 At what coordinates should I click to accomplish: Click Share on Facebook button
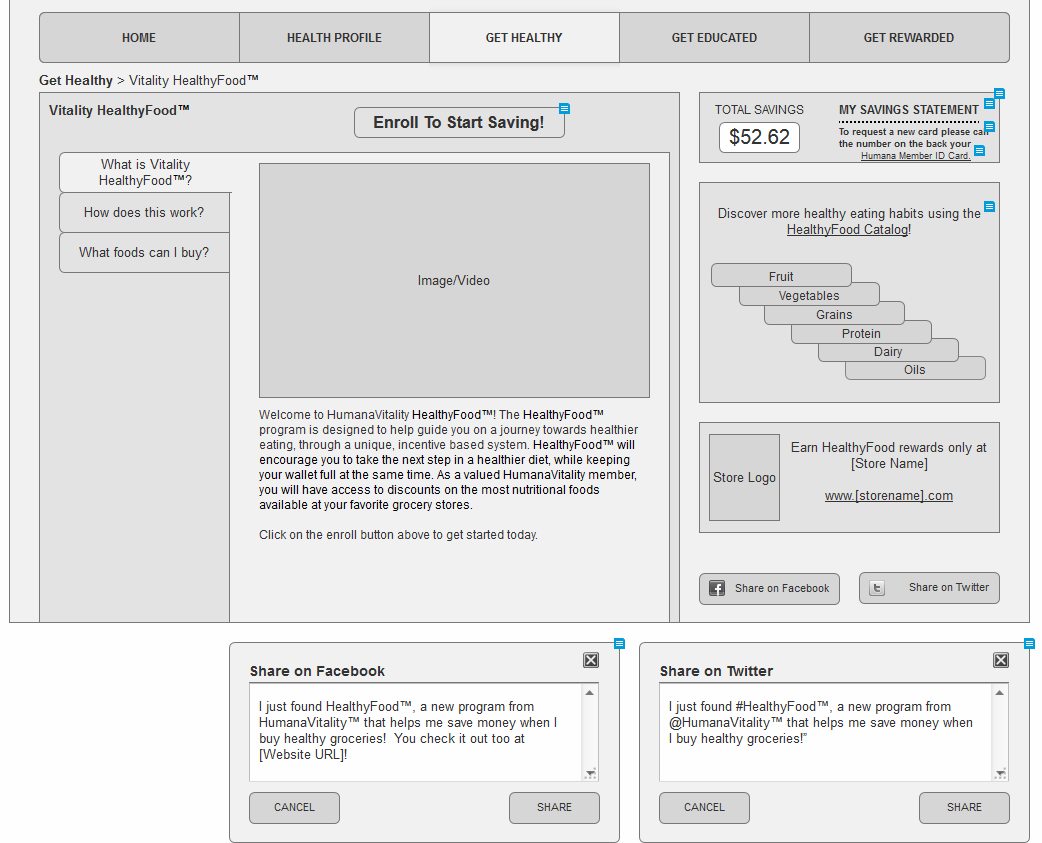(770, 589)
